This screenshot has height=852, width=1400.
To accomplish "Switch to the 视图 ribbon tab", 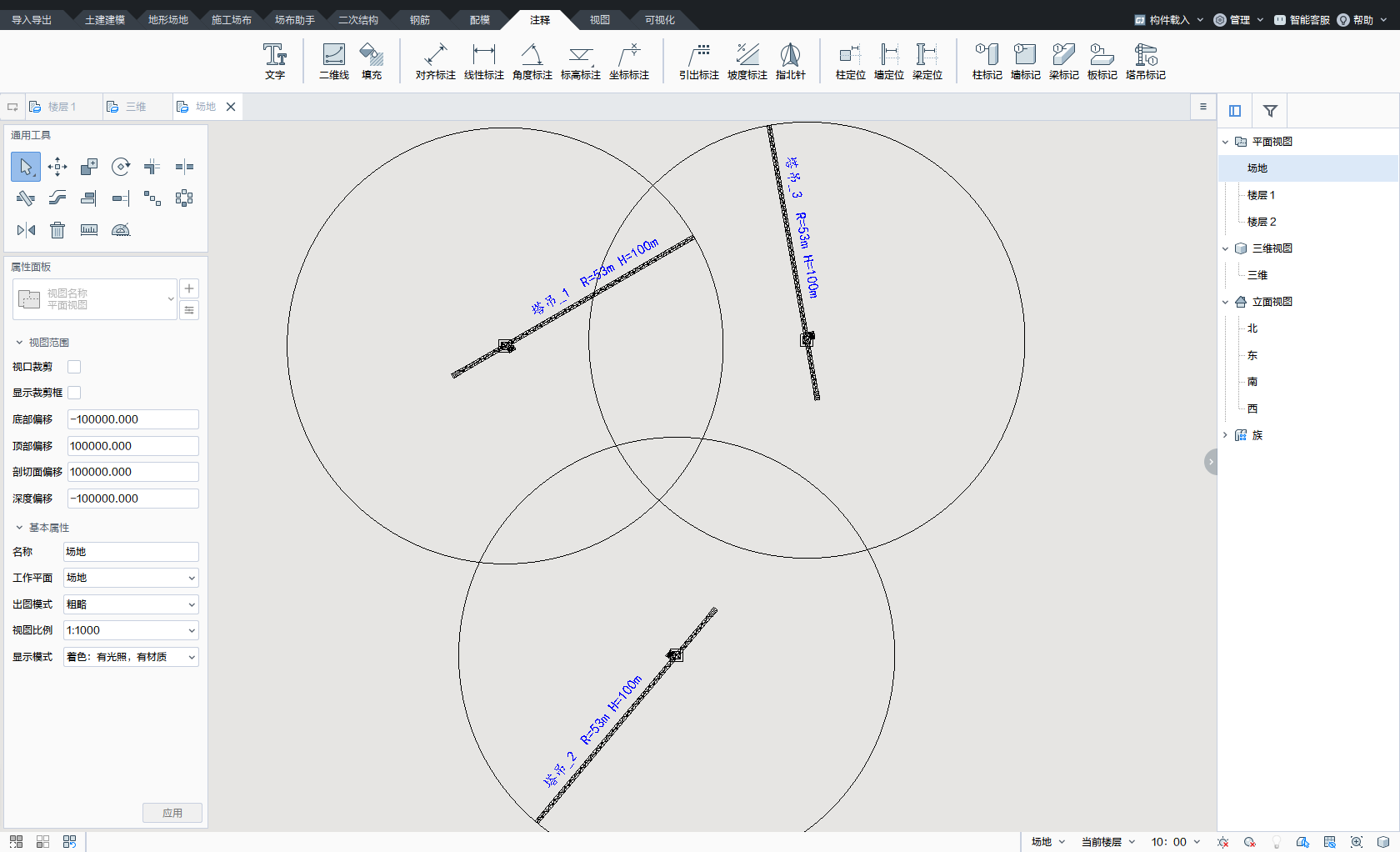I will (600, 20).
